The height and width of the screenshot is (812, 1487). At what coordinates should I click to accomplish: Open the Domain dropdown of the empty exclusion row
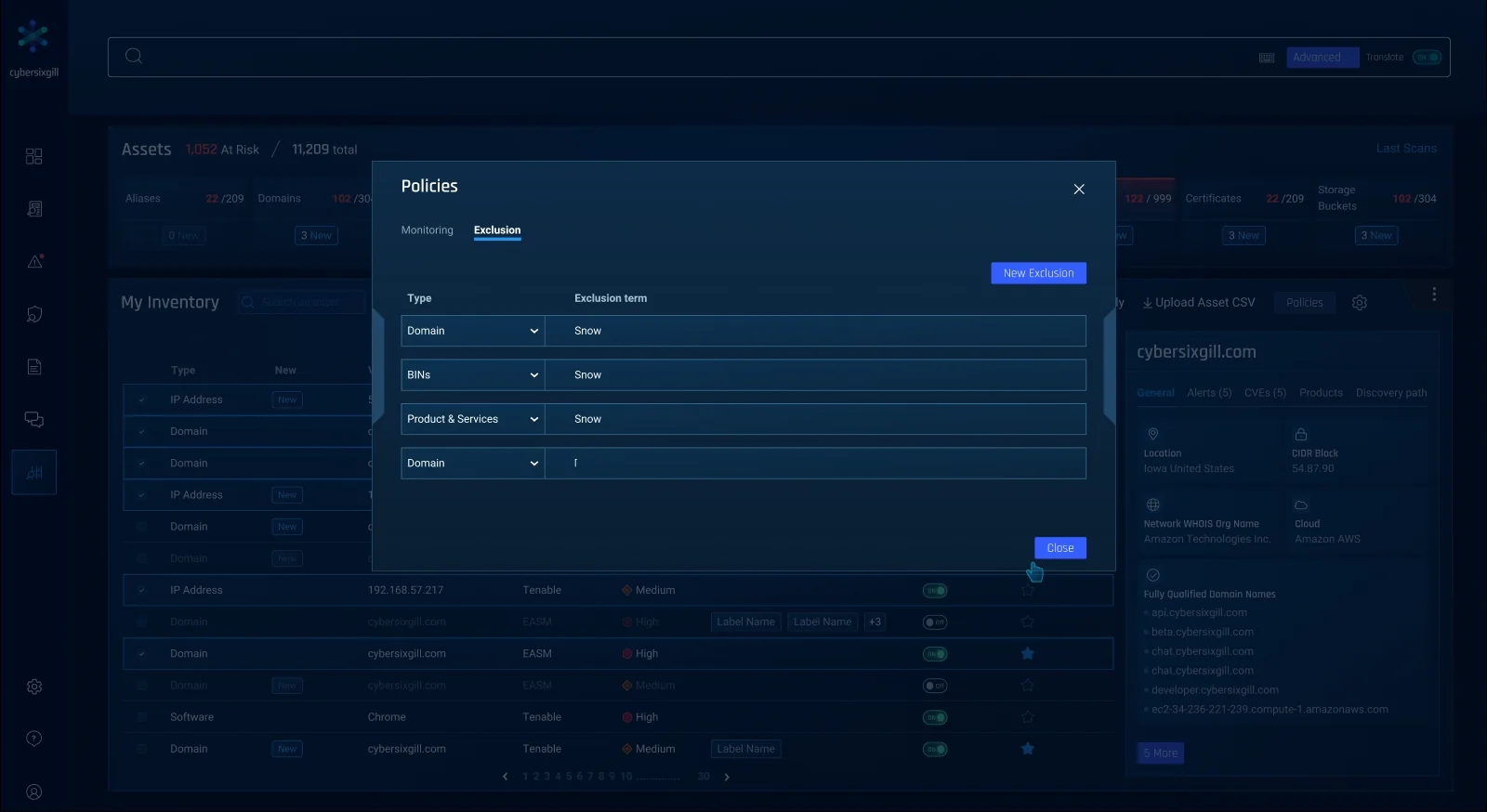(473, 464)
